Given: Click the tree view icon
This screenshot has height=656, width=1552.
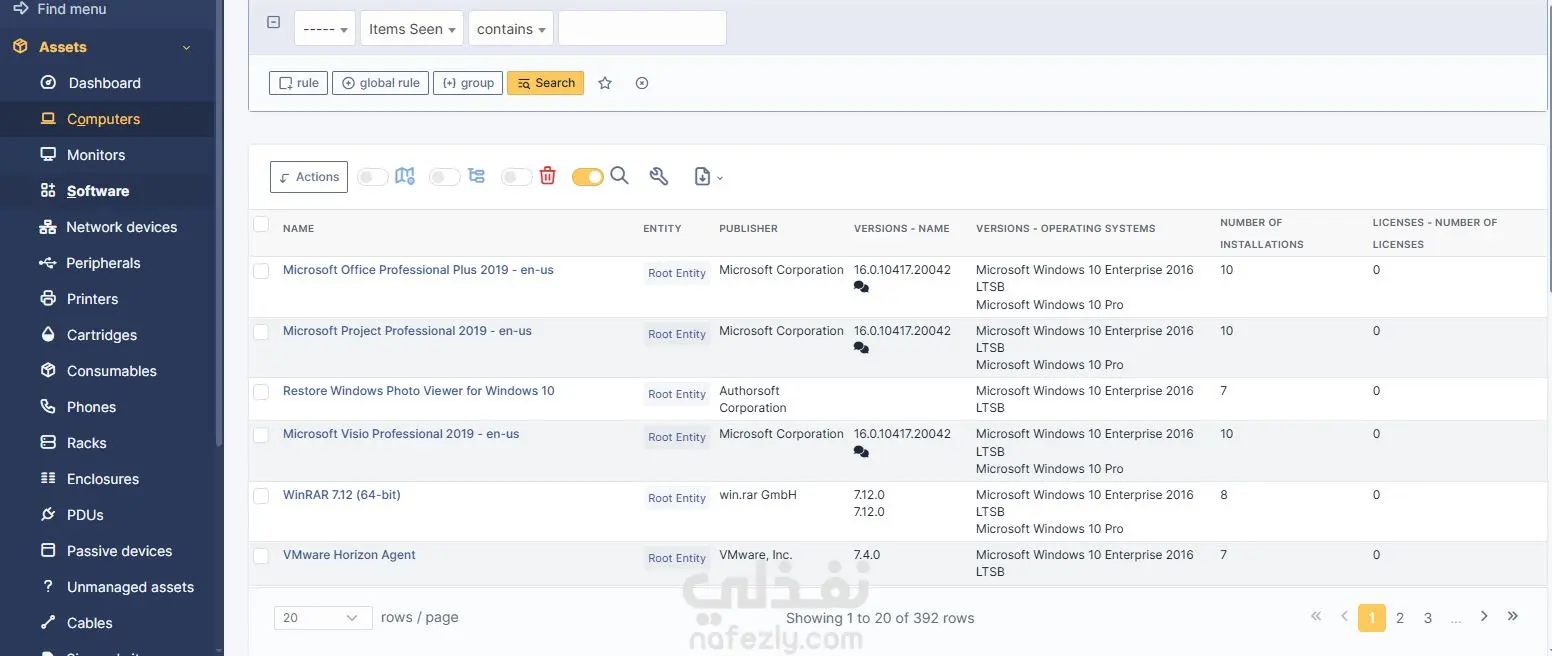Looking at the screenshot, I should tap(476, 176).
